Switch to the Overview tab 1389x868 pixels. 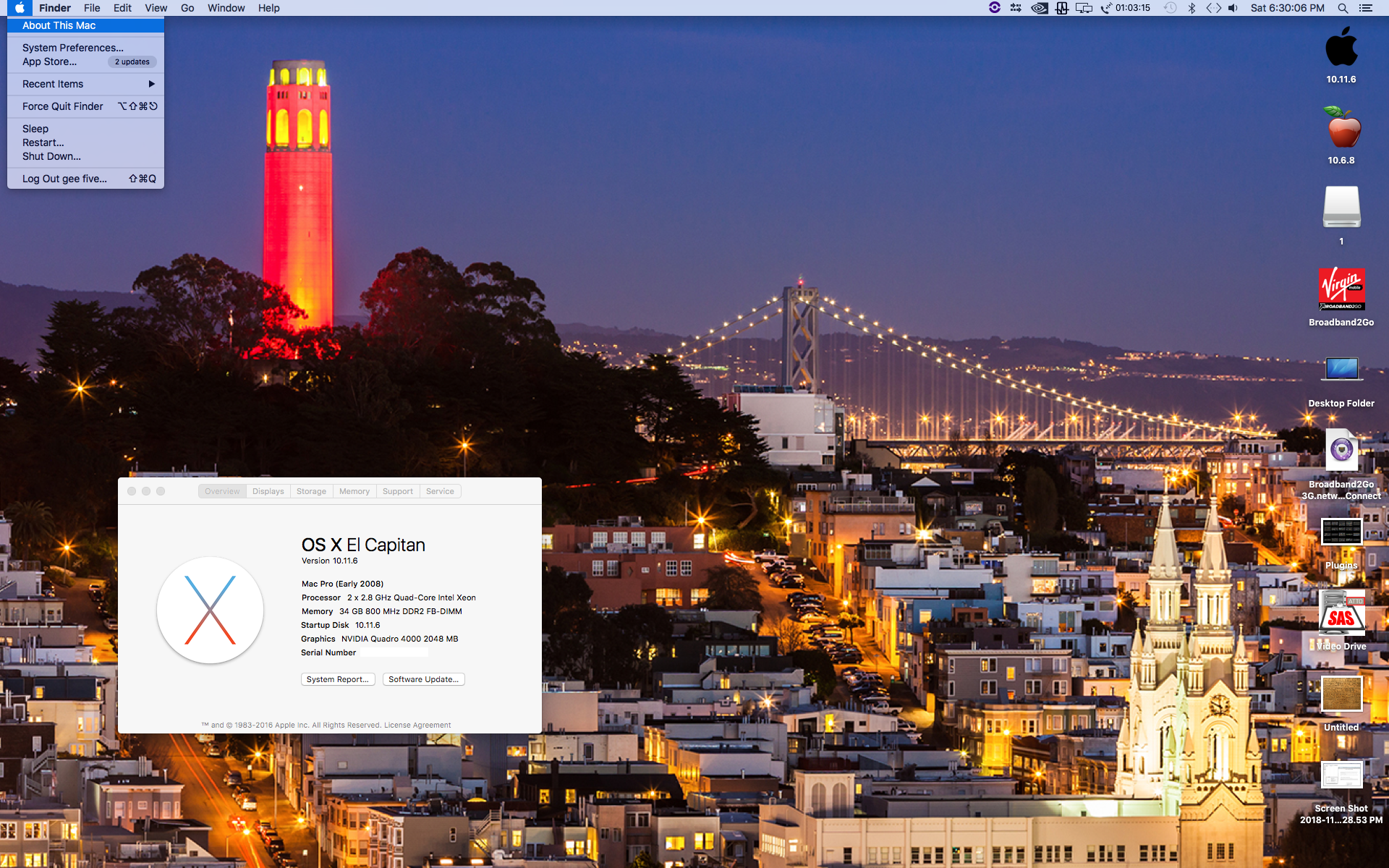pyautogui.click(x=222, y=491)
